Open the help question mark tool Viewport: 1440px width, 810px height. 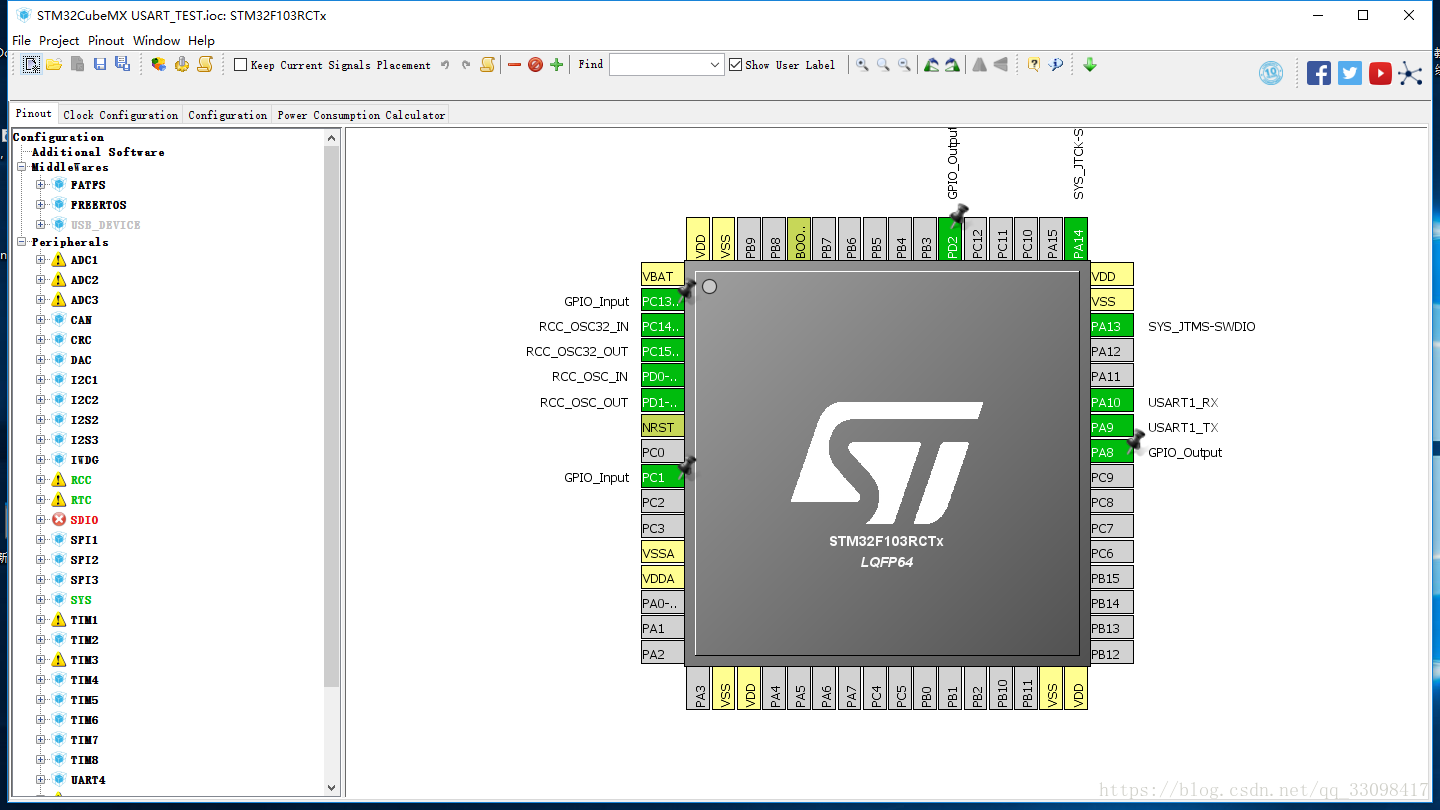tap(1032, 63)
